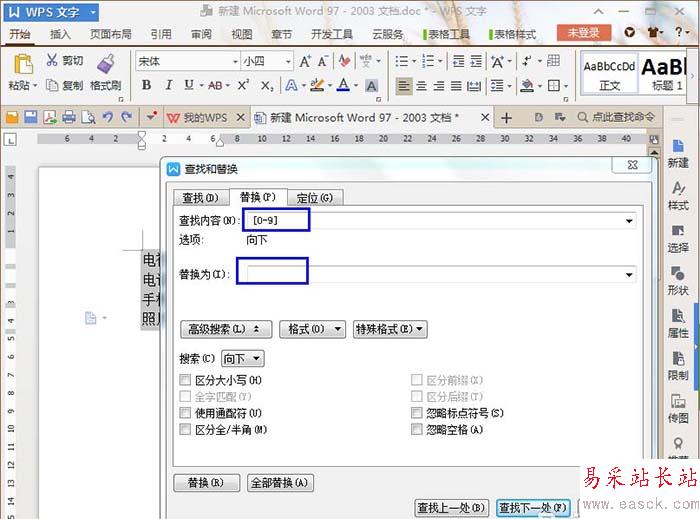Expand the special format dropdown button
Image resolution: width=700 pixels, height=519 pixels.
(x=390, y=329)
